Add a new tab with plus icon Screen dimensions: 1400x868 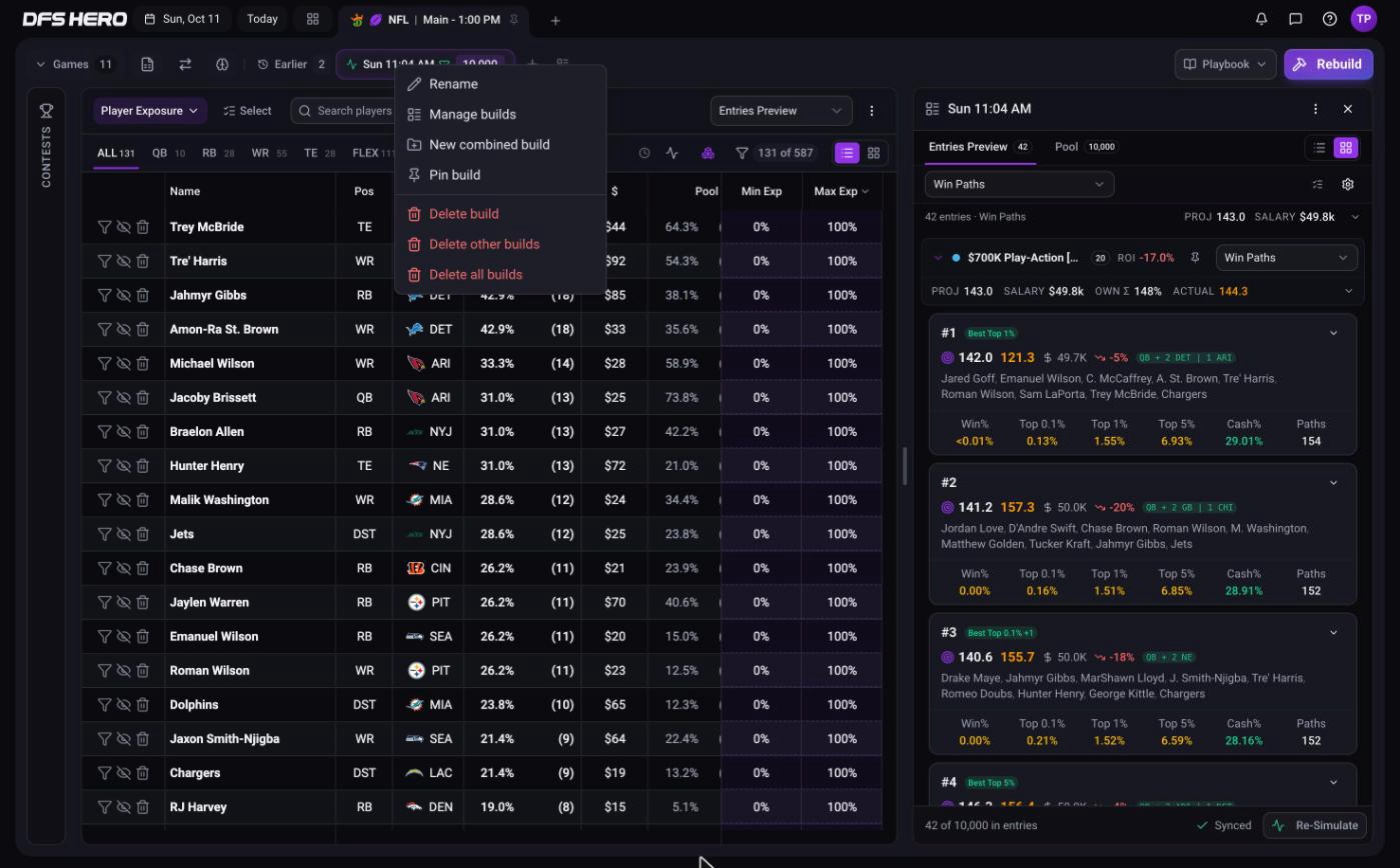pyautogui.click(x=555, y=20)
